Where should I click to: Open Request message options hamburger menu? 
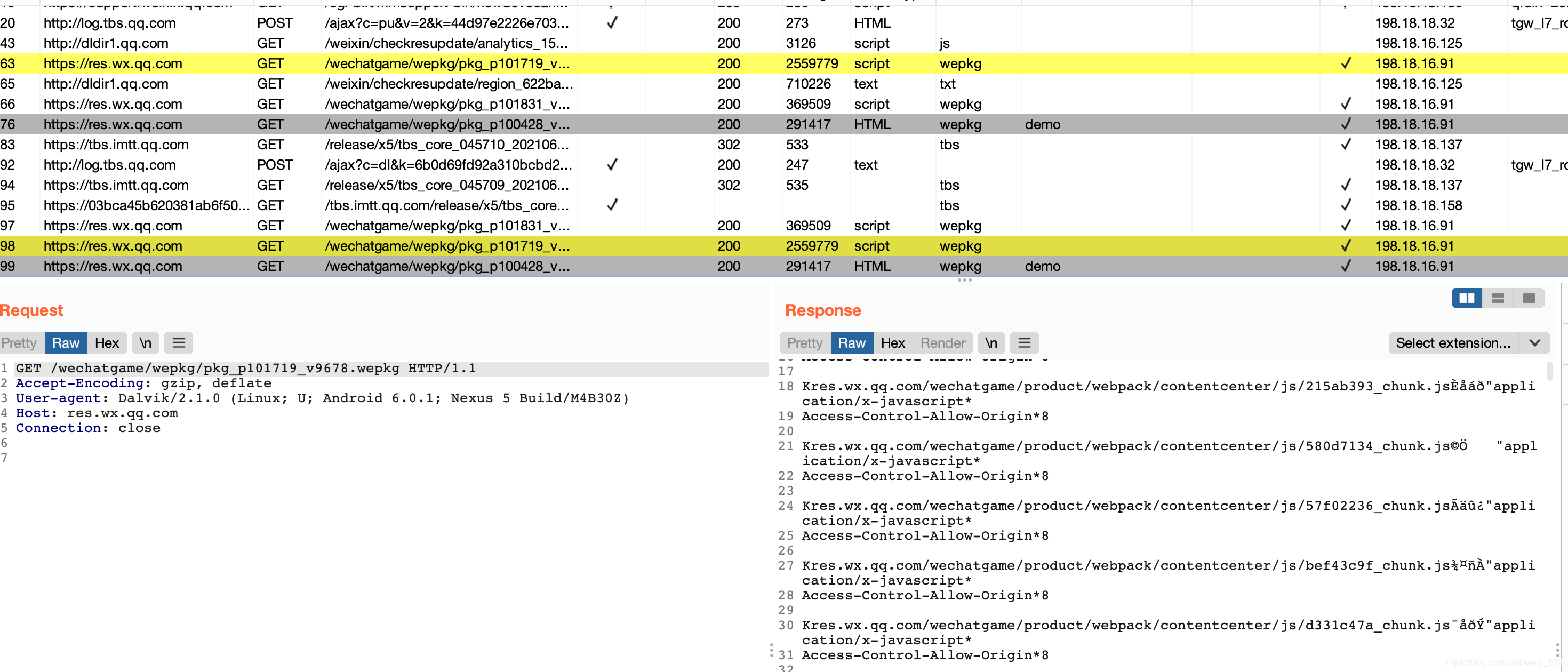click(178, 343)
